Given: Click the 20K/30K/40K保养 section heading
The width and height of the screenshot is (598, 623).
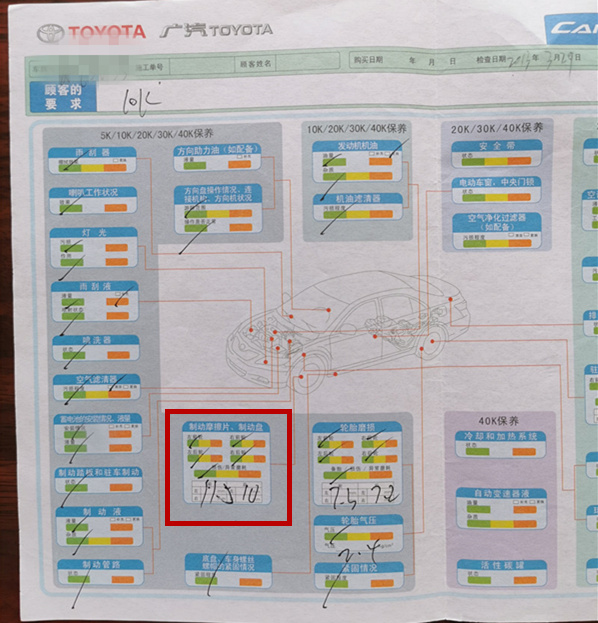Looking at the screenshot, I should pyautogui.click(x=497, y=128).
